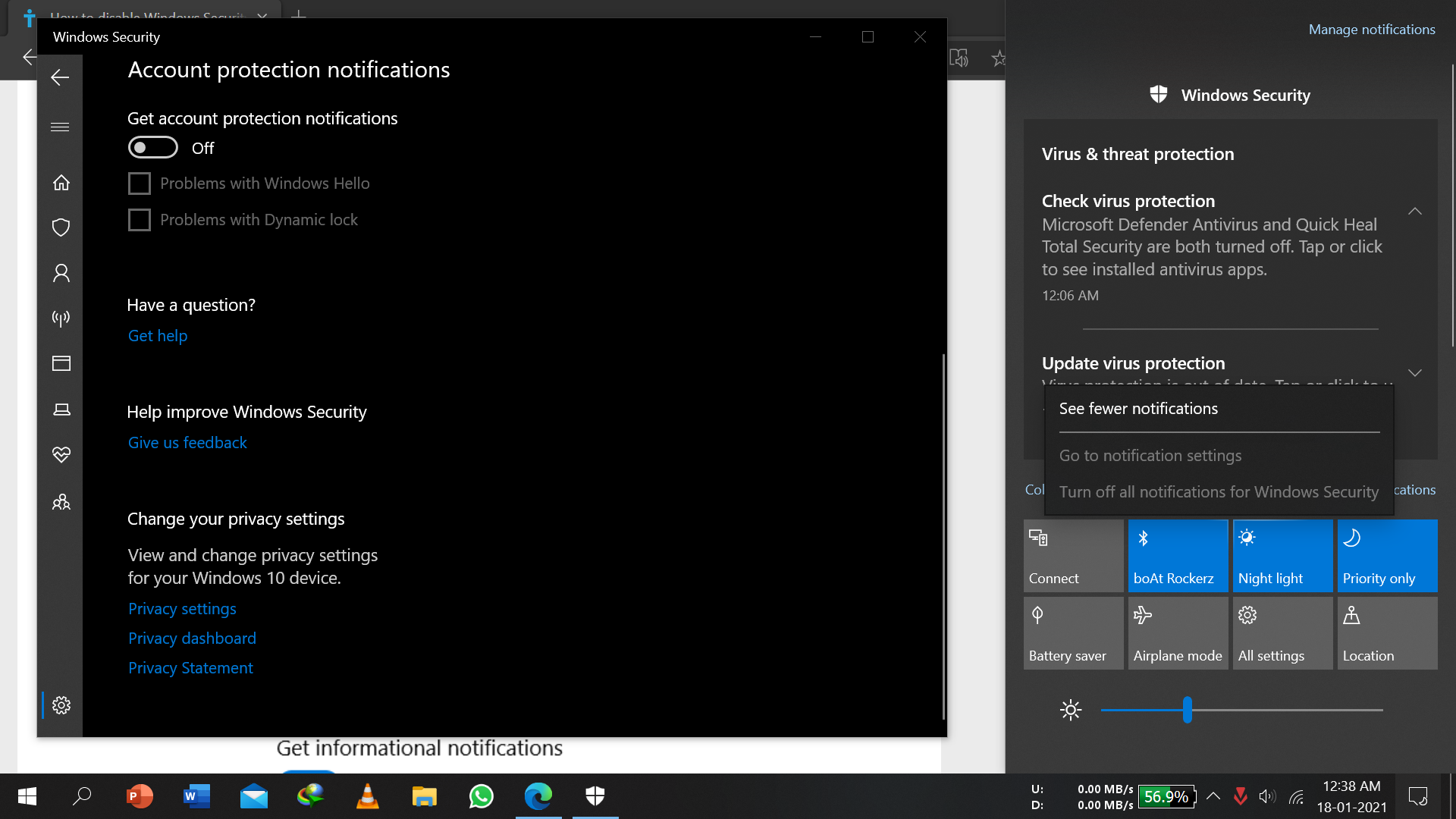Click Manage notifications link
Viewport: 1456px width, 819px height.
pyautogui.click(x=1371, y=30)
